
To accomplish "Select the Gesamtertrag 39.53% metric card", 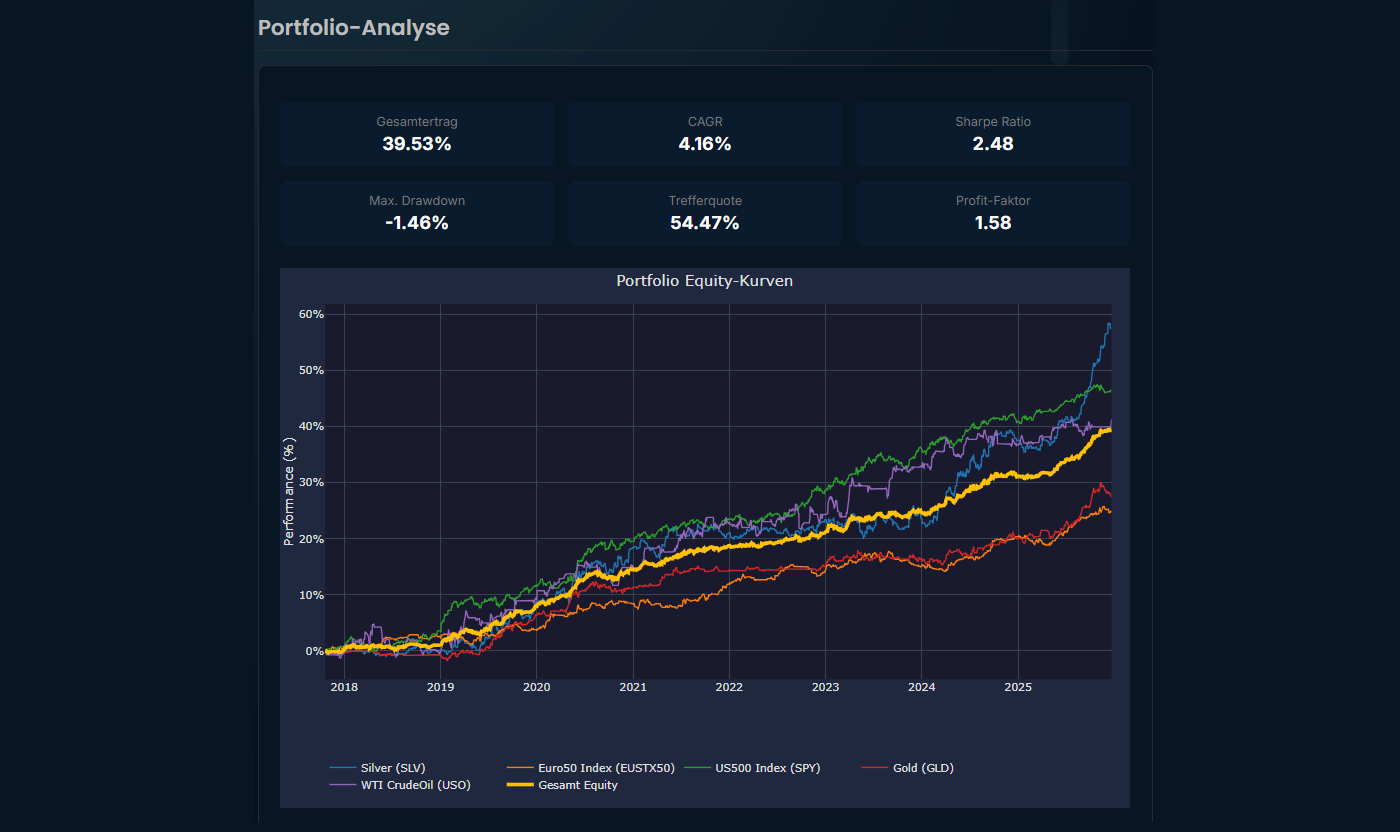I will pyautogui.click(x=417, y=134).
